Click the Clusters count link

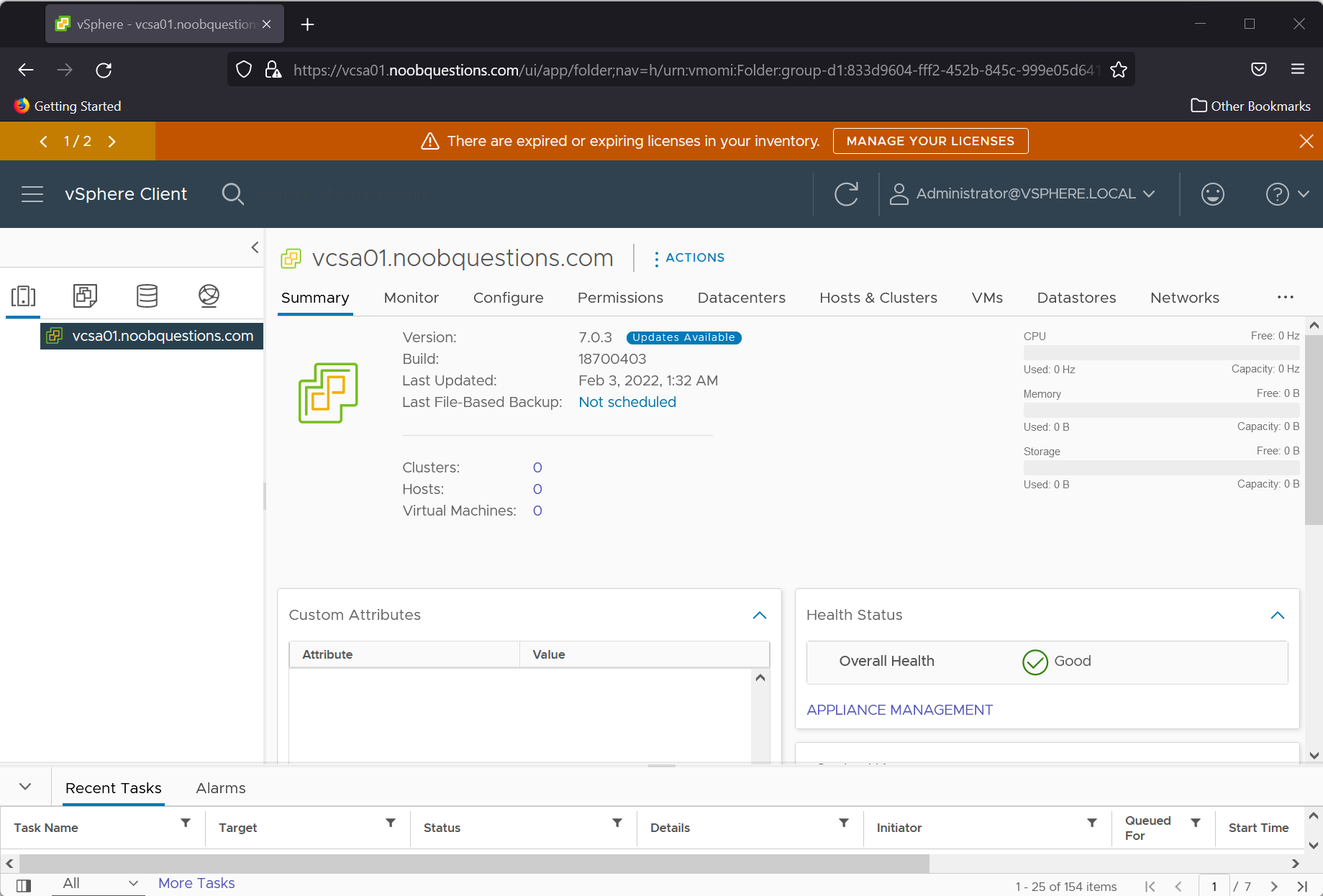pyautogui.click(x=537, y=467)
